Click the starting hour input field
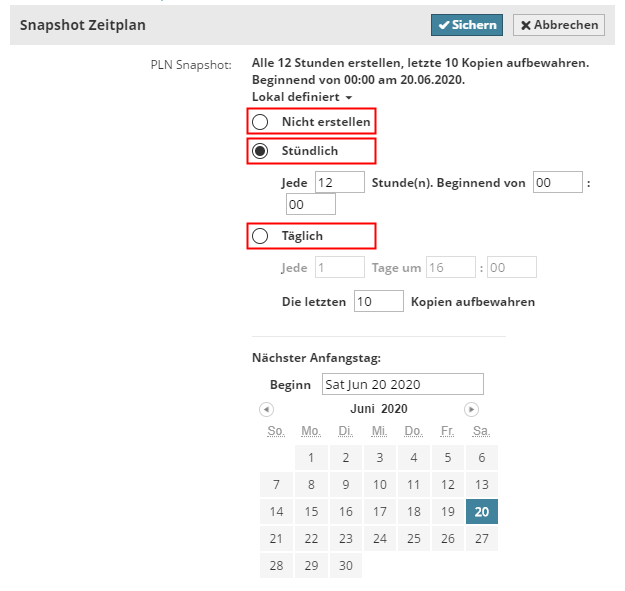Image resolution: width=625 pixels, height=591 pixels. [x=557, y=182]
